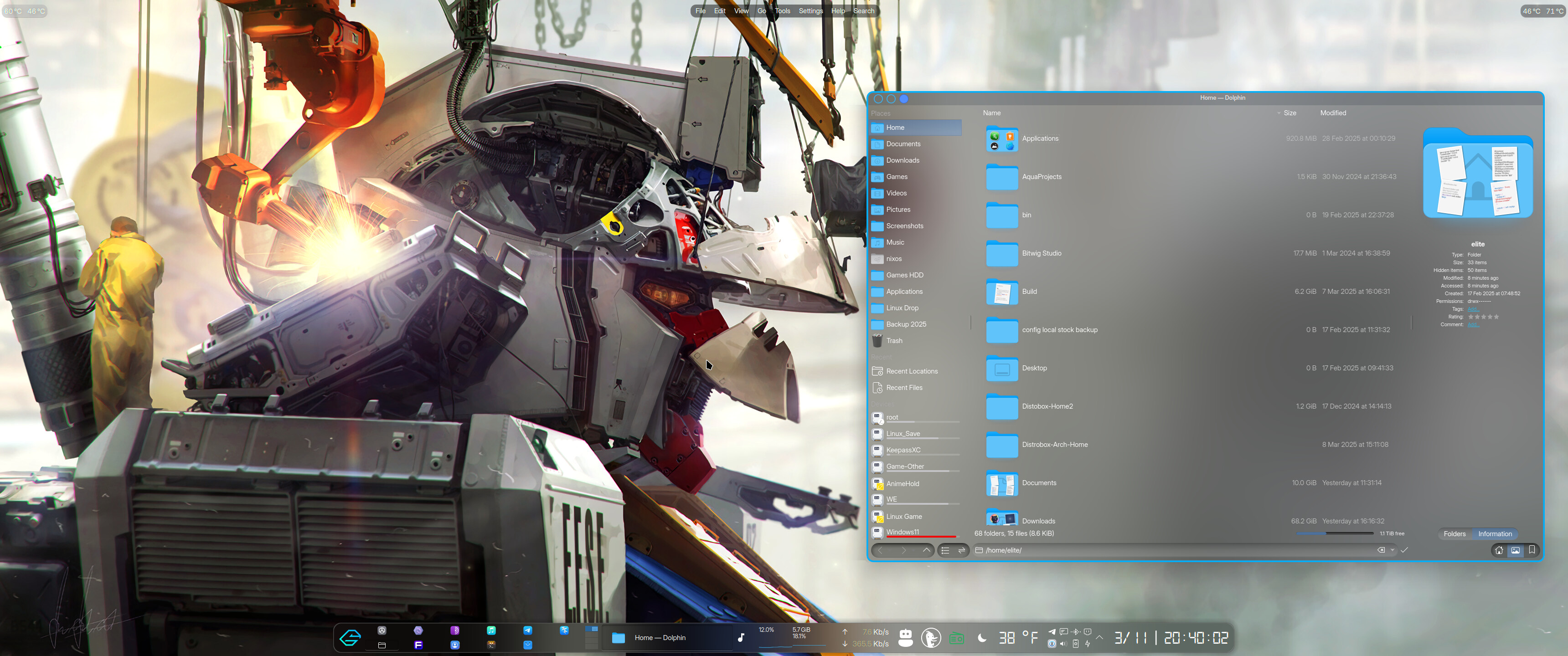Click the clock showing 20:40:02
The height and width of the screenshot is (656, 1568).
point(1196,638)
